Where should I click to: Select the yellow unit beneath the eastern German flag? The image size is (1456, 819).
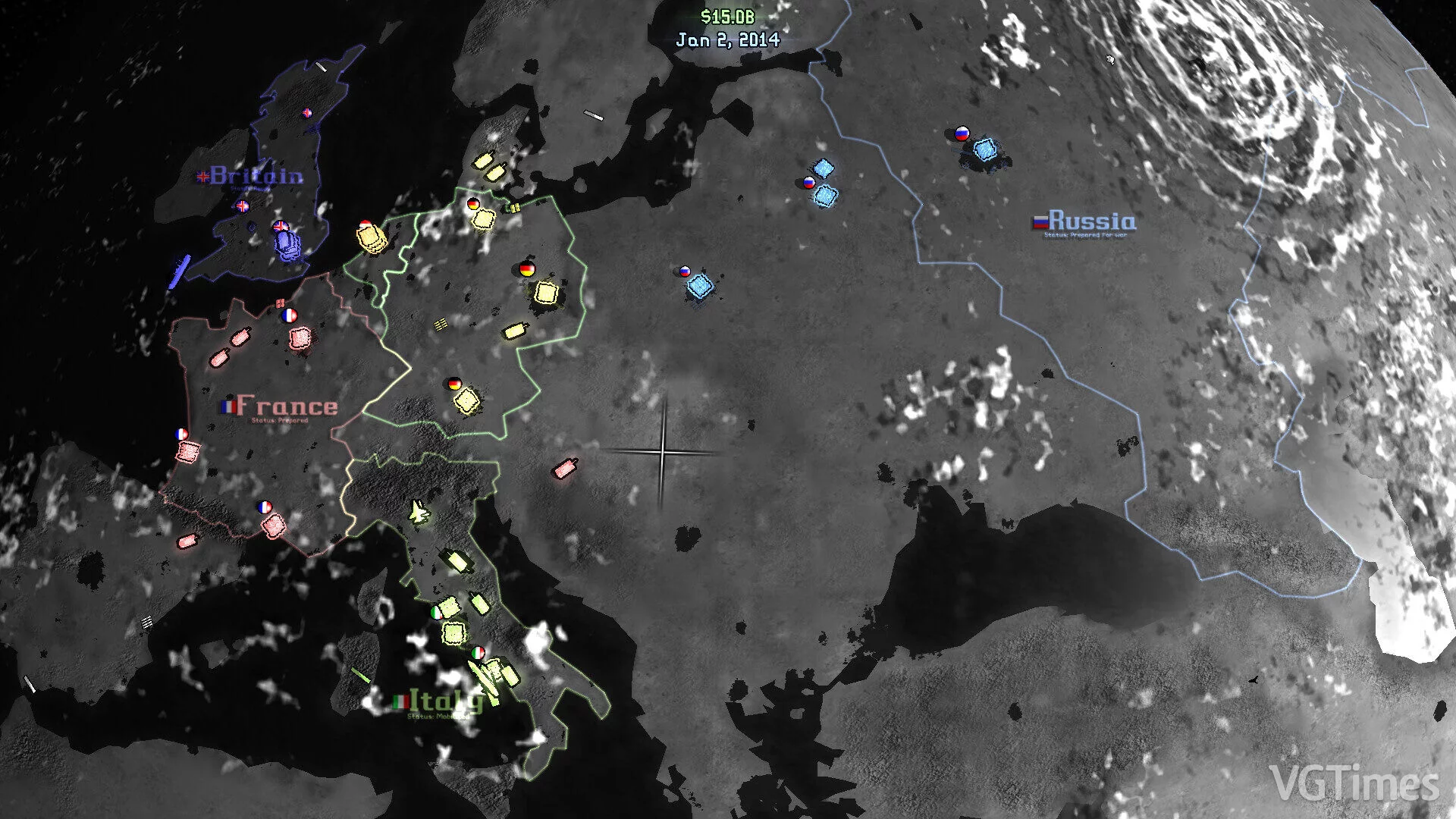pyautogui.click(x=546, y=292)
